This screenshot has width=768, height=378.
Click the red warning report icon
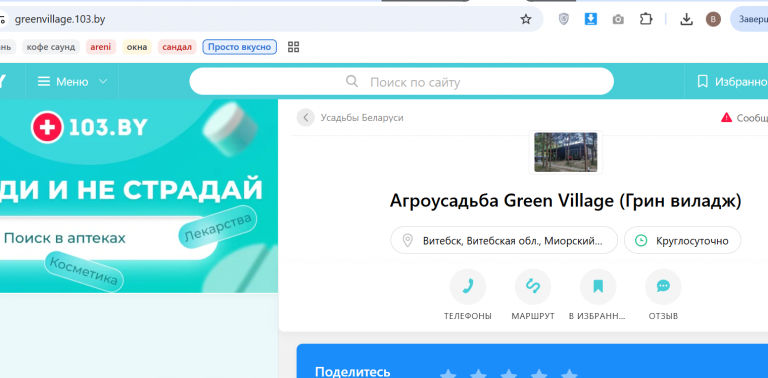pyautogui.click(x=726, y=118)
